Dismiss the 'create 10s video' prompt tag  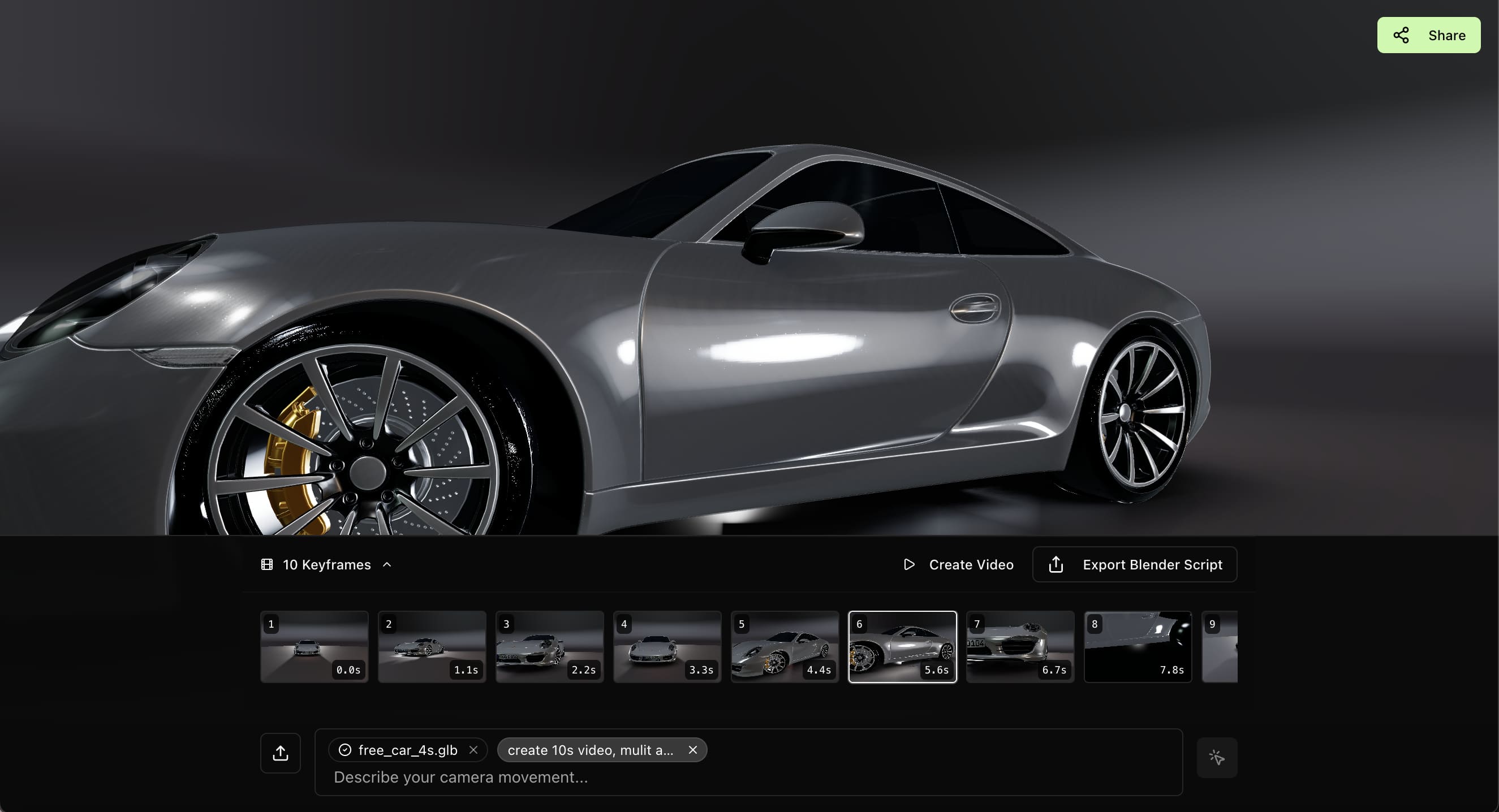point(692,750)
